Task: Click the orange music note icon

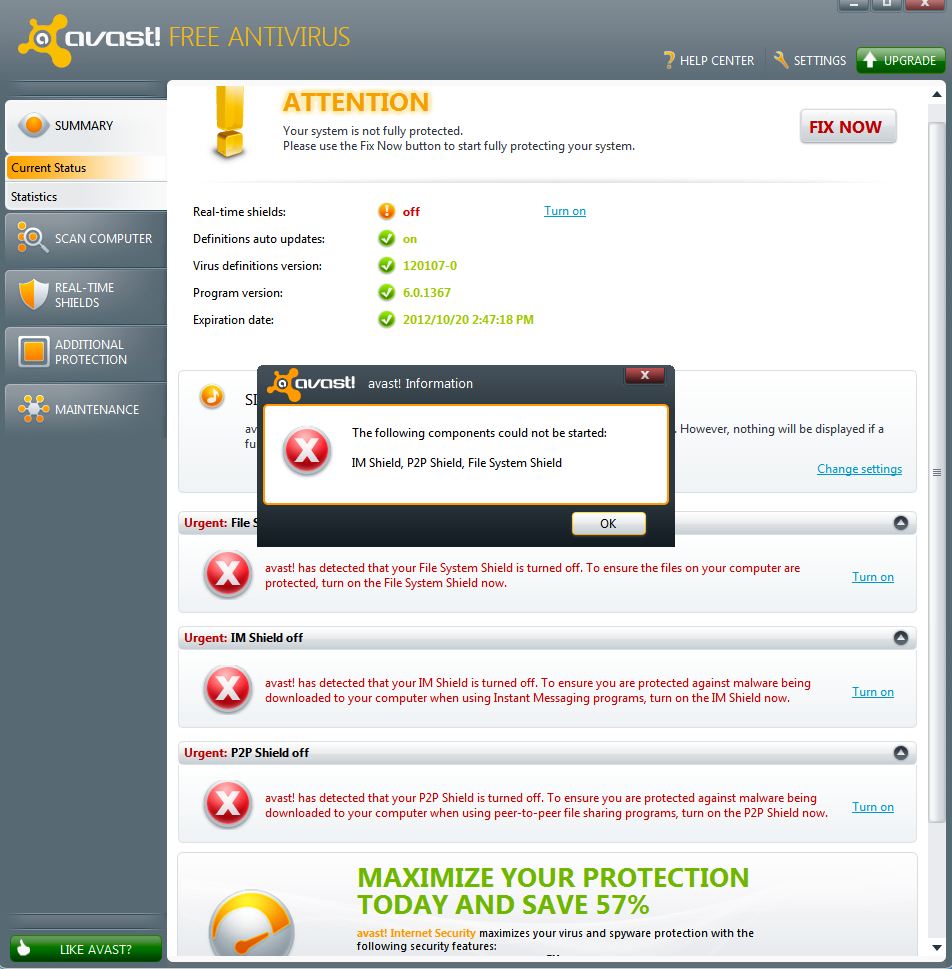Action: pyautogui.click(x=211, y=396)
